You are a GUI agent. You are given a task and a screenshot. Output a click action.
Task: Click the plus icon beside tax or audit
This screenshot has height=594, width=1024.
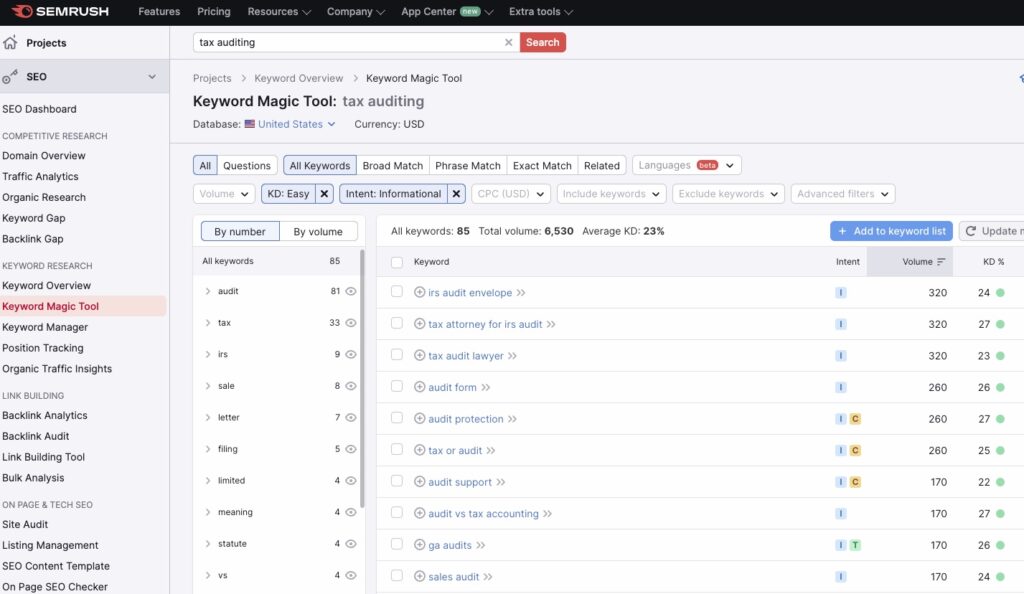tap(419, 450)
